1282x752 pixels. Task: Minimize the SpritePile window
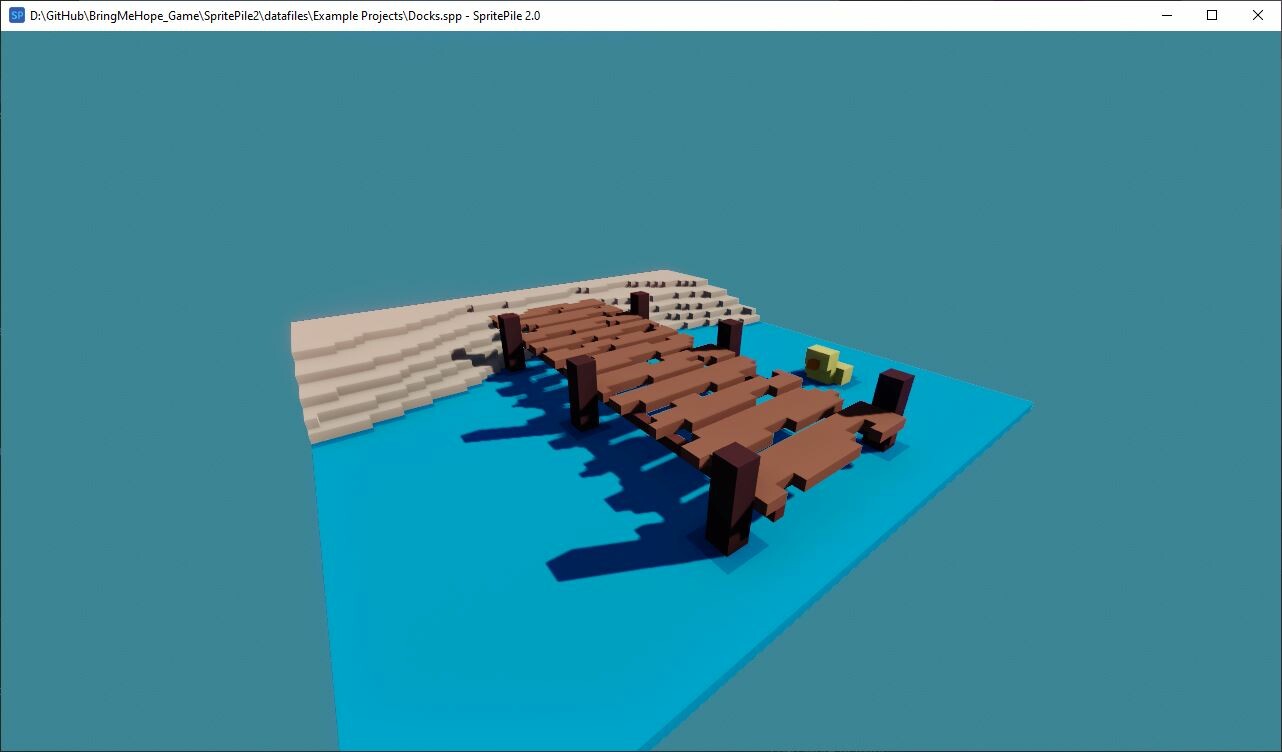[x=1166, y=15]
